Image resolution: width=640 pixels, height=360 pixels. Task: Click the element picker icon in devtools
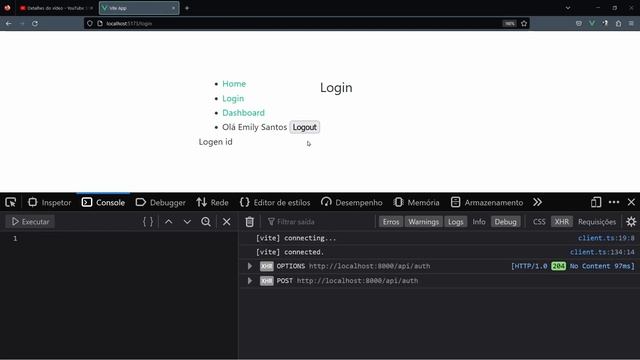point(11,202)
